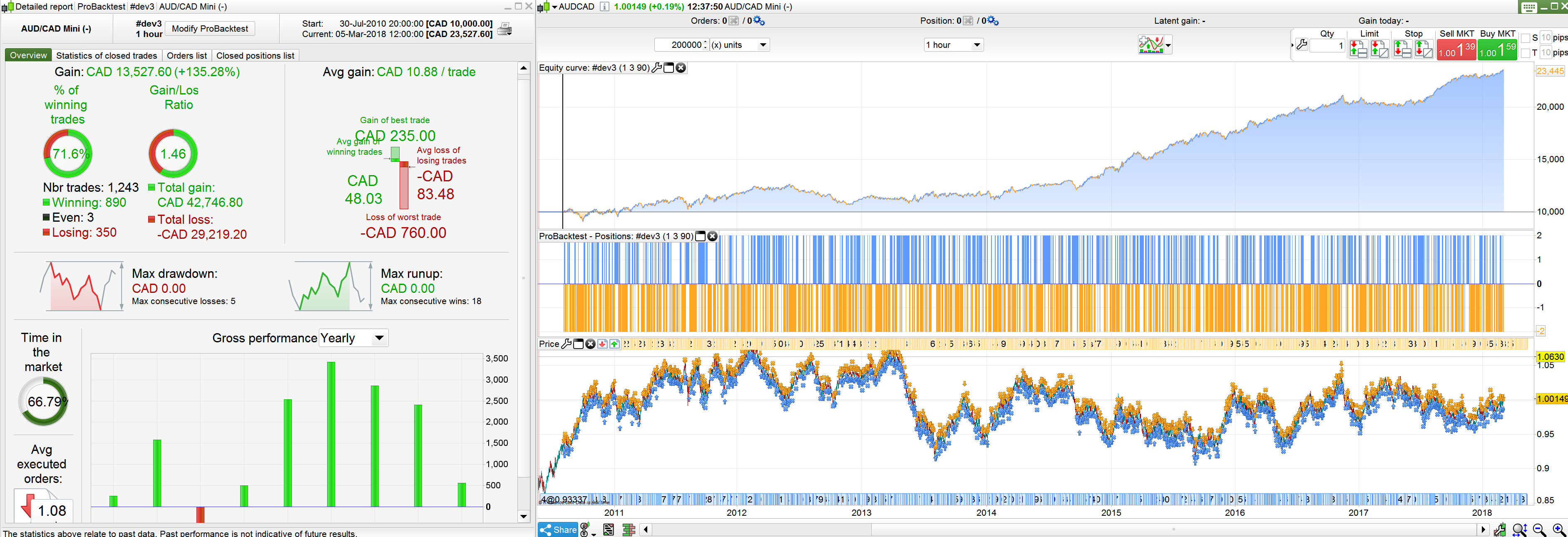
Task: Switch to Statistics of closed trades tab
Action: (107, 55)
